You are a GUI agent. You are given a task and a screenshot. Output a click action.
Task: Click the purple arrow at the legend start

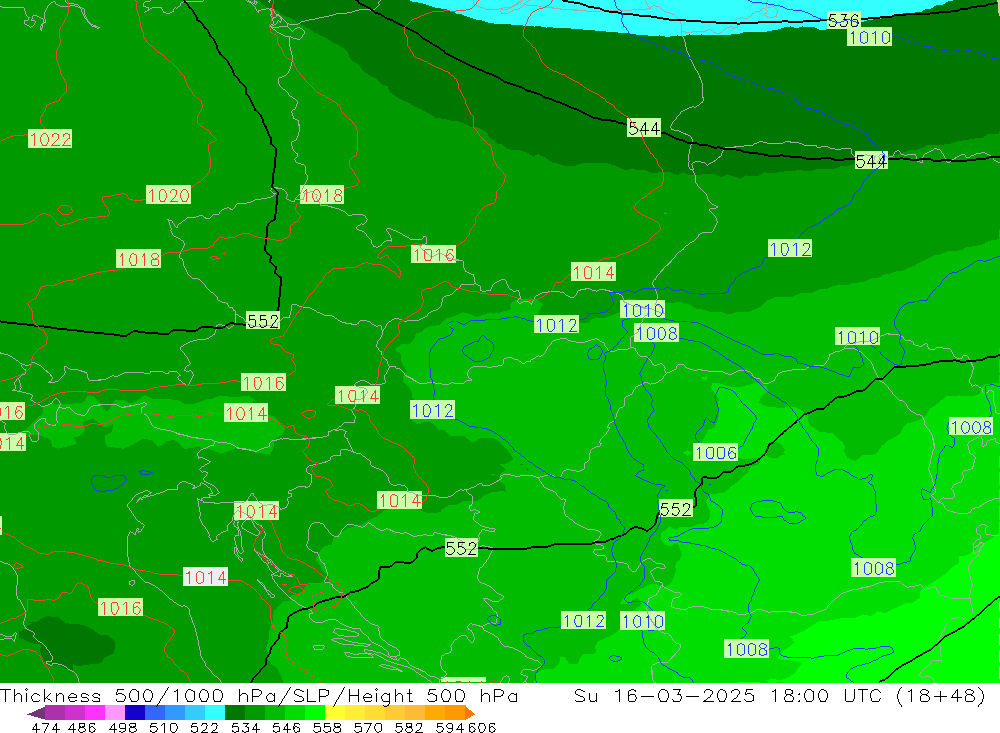coord(36,713)
